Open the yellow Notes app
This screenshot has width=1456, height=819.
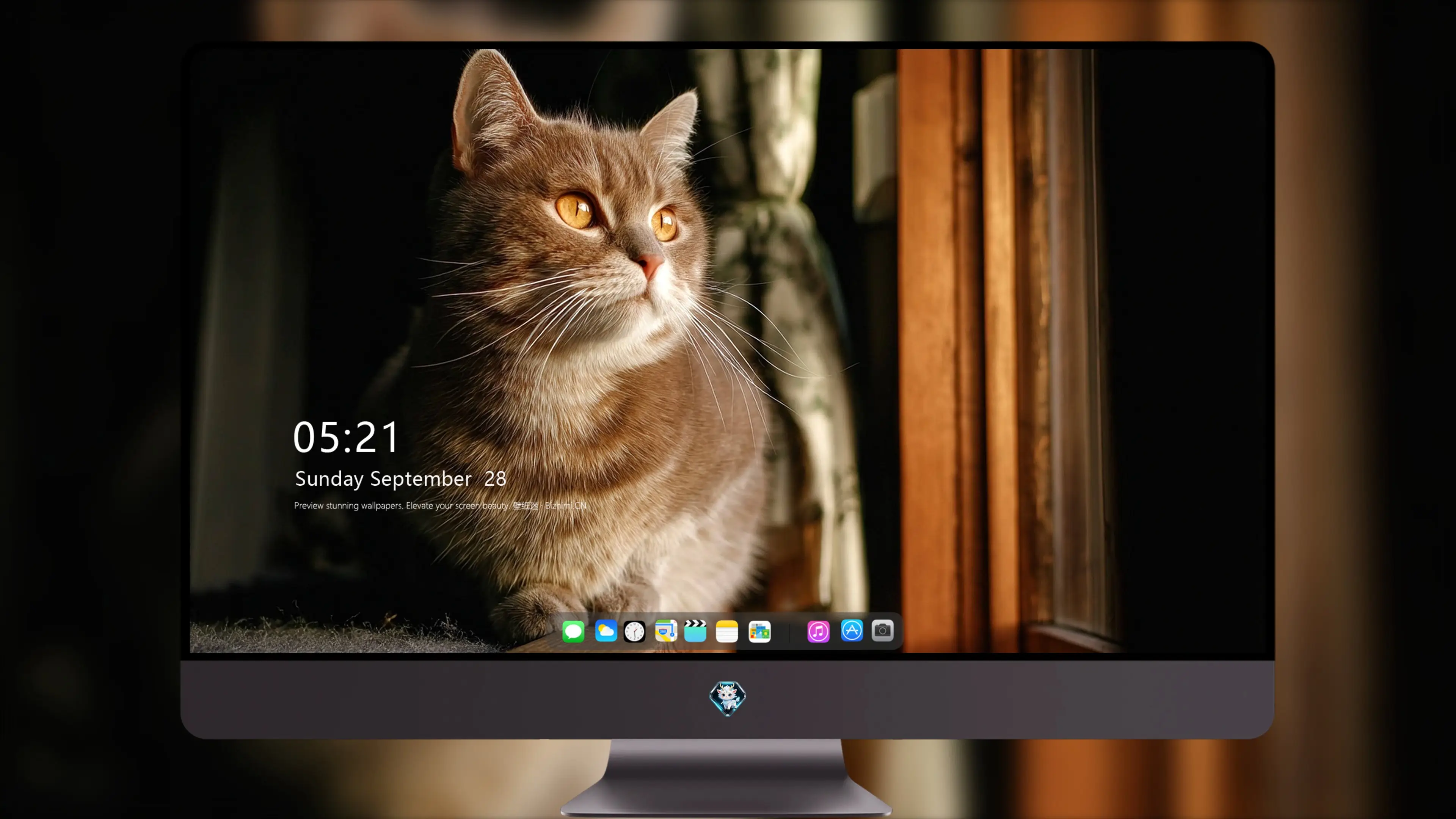pos(727,631)
